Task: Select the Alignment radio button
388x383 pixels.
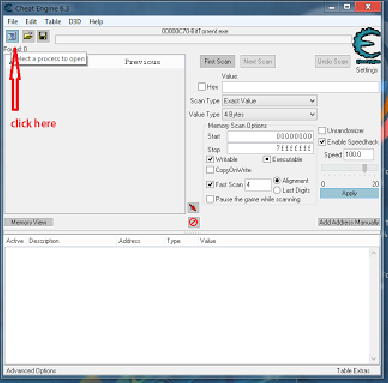Action: click(x=277, y=180)
